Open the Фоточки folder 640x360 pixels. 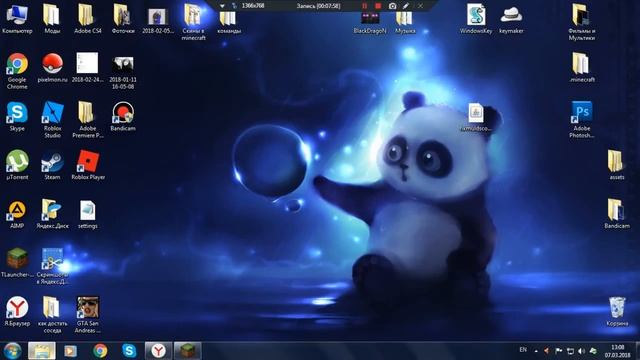(x=122, y=18)
